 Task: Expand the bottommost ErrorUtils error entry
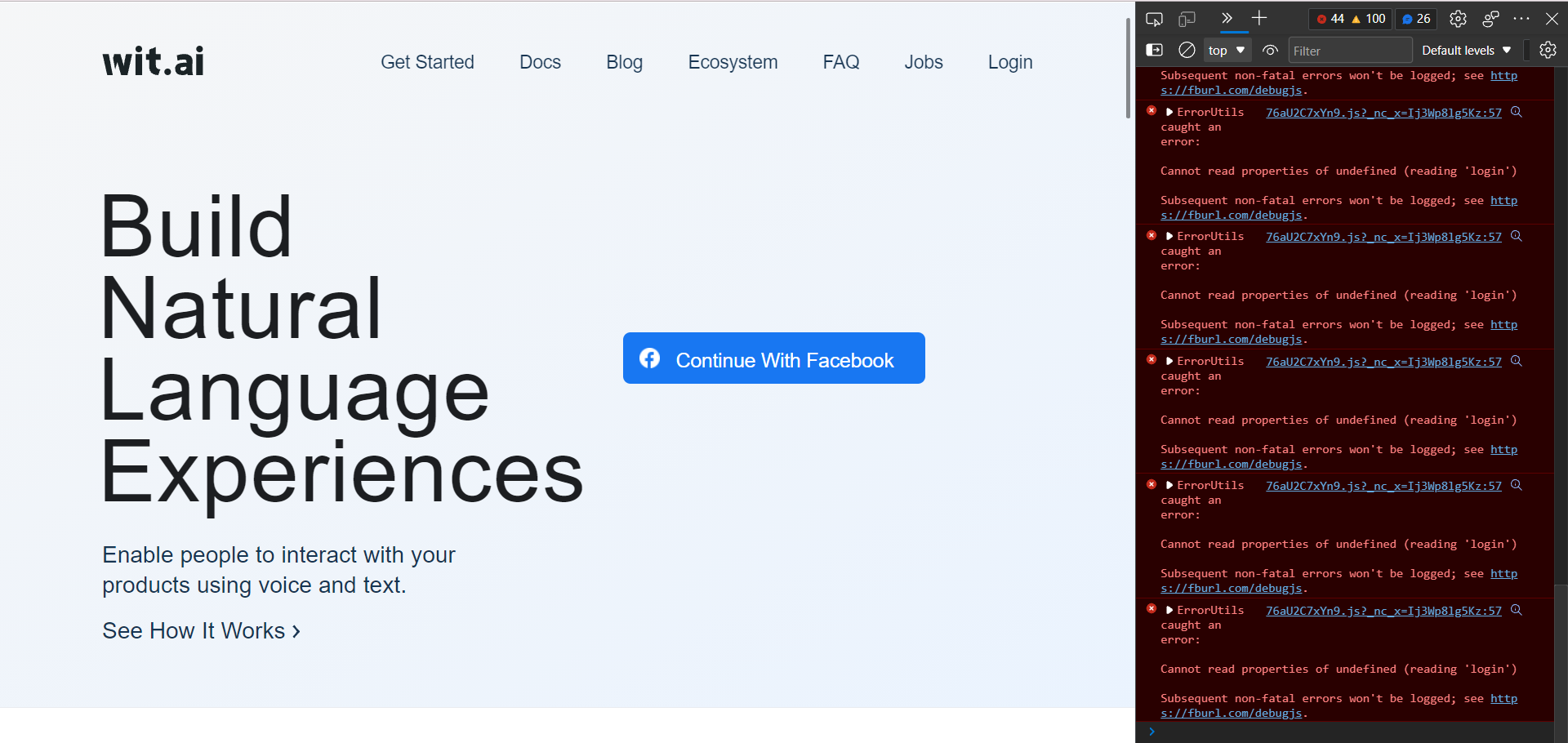1169,611
